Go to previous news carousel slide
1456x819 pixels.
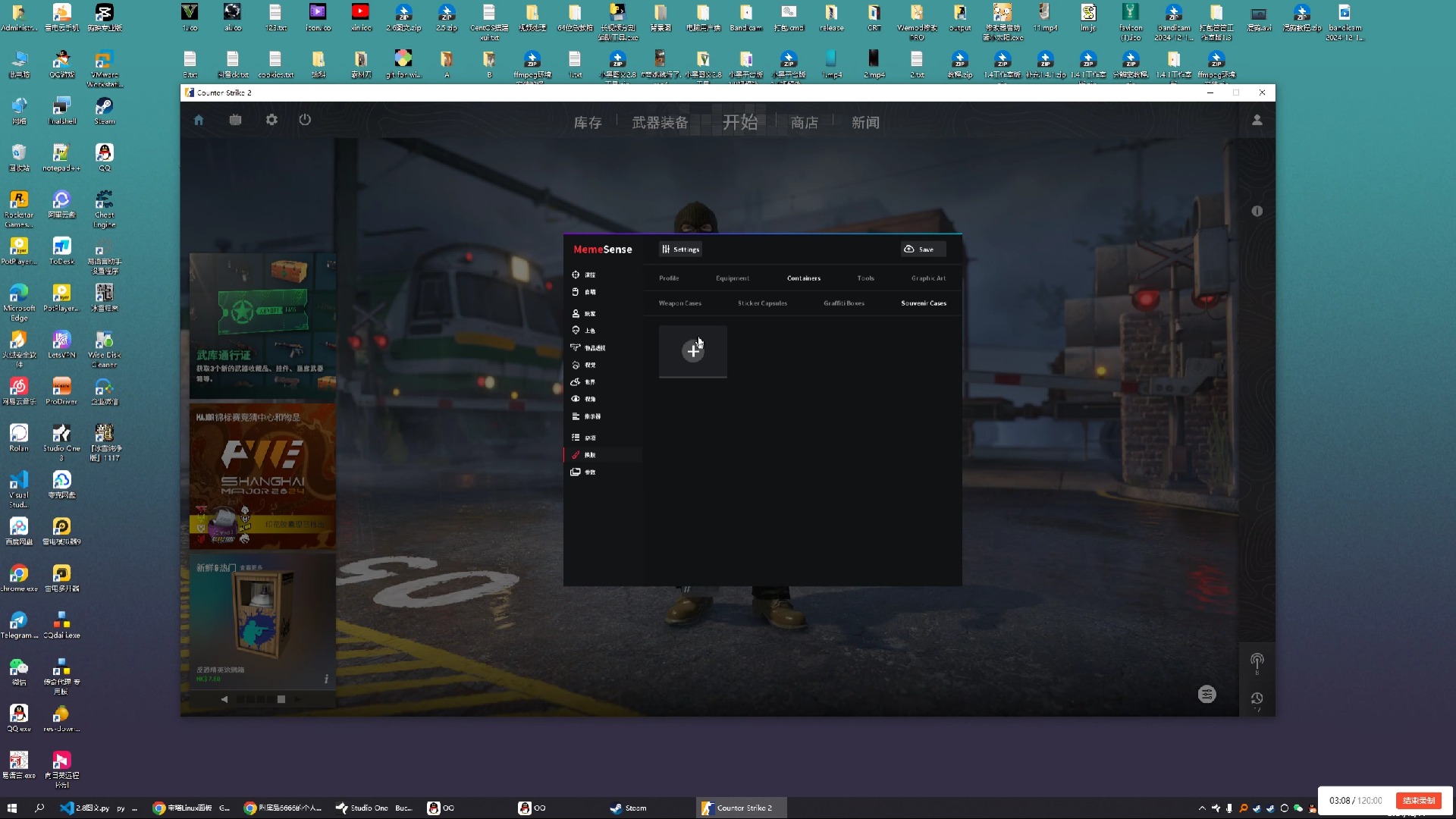[224, 699]
